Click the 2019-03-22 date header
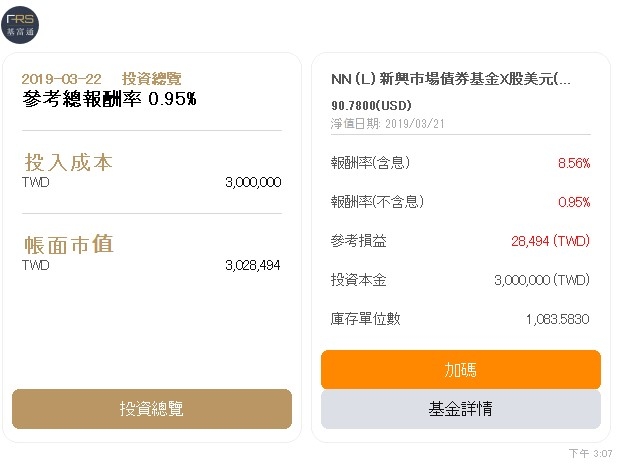 [x=62, y=79]
